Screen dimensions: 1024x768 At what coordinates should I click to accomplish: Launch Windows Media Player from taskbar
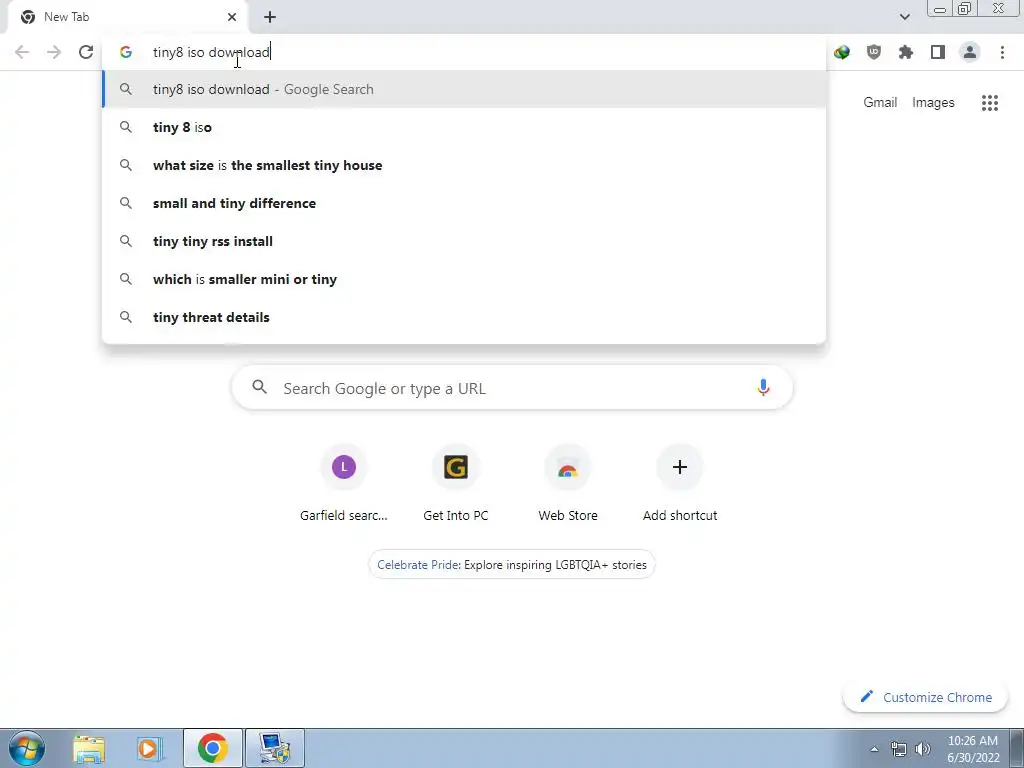pyautogui.click(x=150, y=748)
